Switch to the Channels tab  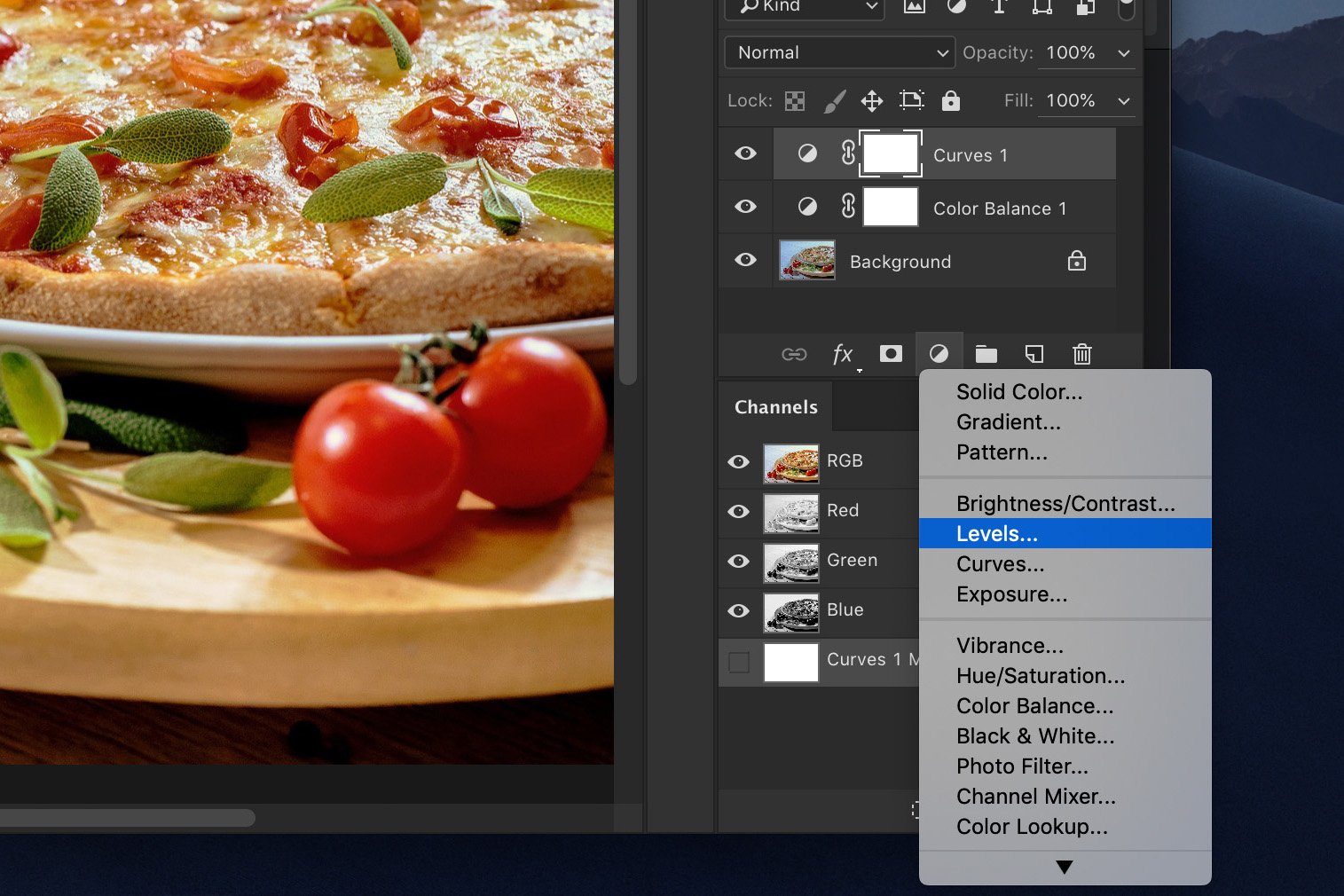[775, 406]
